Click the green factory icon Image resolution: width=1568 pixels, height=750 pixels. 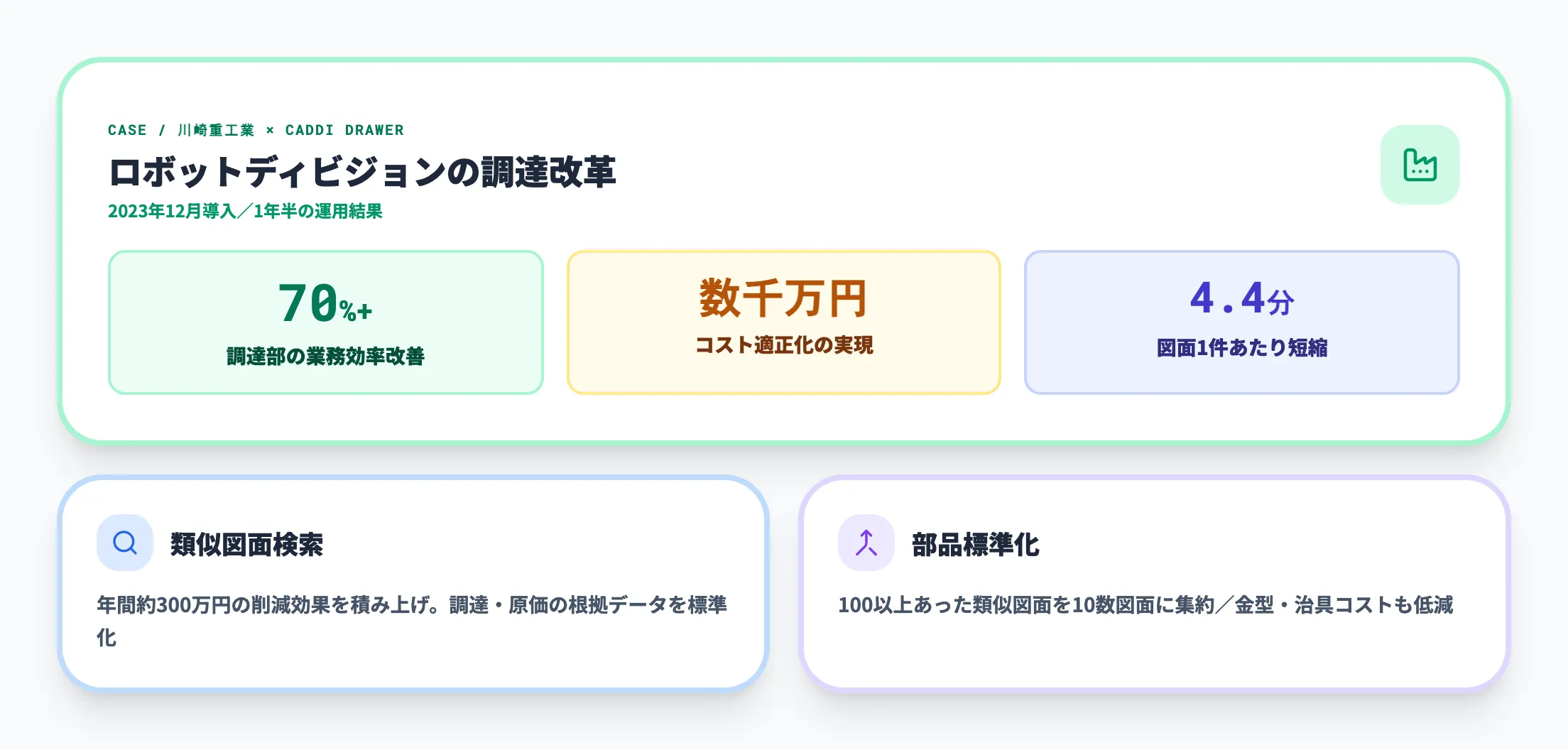(x=1420, y=165)
